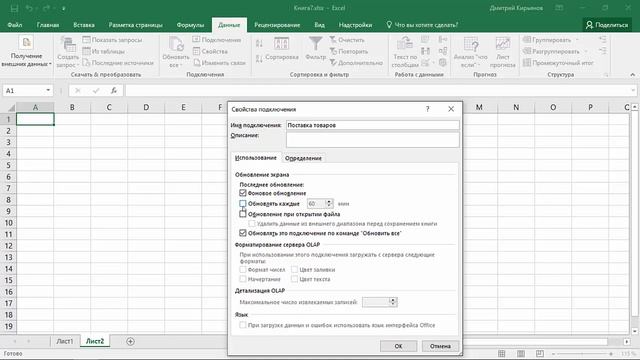The height and width of the screenshot is (360, 640).
Task: Uncheck Фоновое обновление checkbox
Action: pos(243,193)
